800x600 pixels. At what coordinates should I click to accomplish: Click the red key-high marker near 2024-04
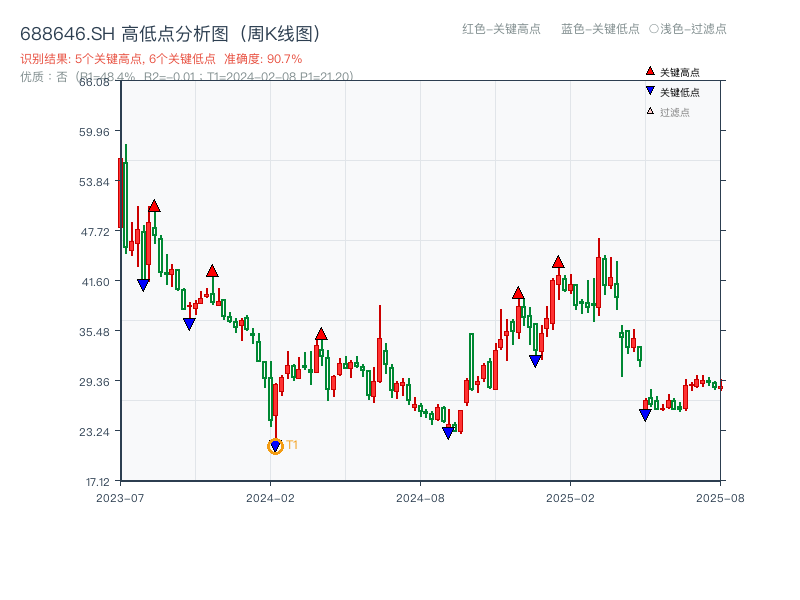point(322,333)
